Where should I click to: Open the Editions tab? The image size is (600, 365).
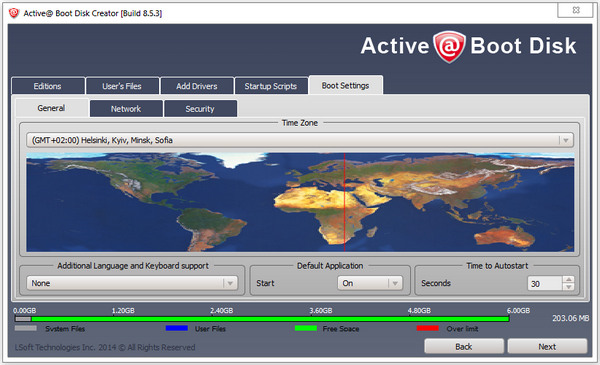[x=48, y=86]
